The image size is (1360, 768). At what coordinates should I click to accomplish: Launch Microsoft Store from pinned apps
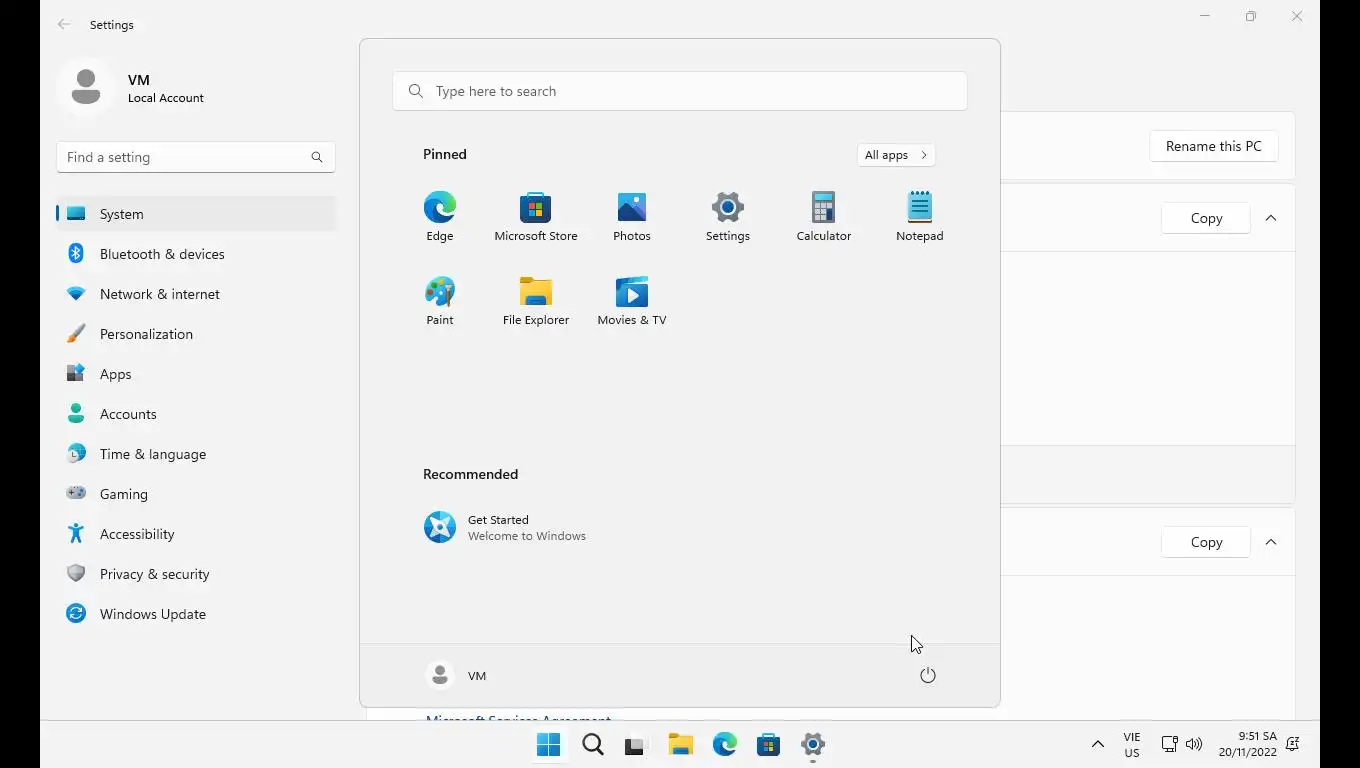[536, 217]
